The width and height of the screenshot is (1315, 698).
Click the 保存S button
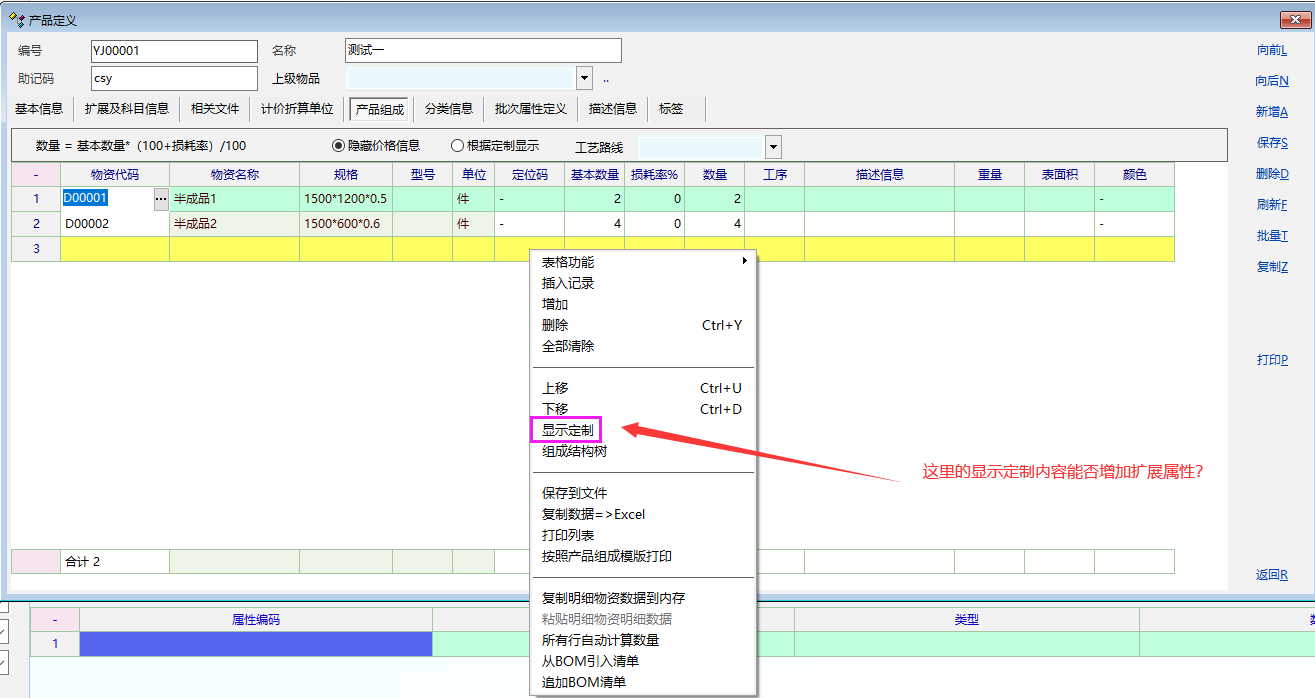(1271, 143)
